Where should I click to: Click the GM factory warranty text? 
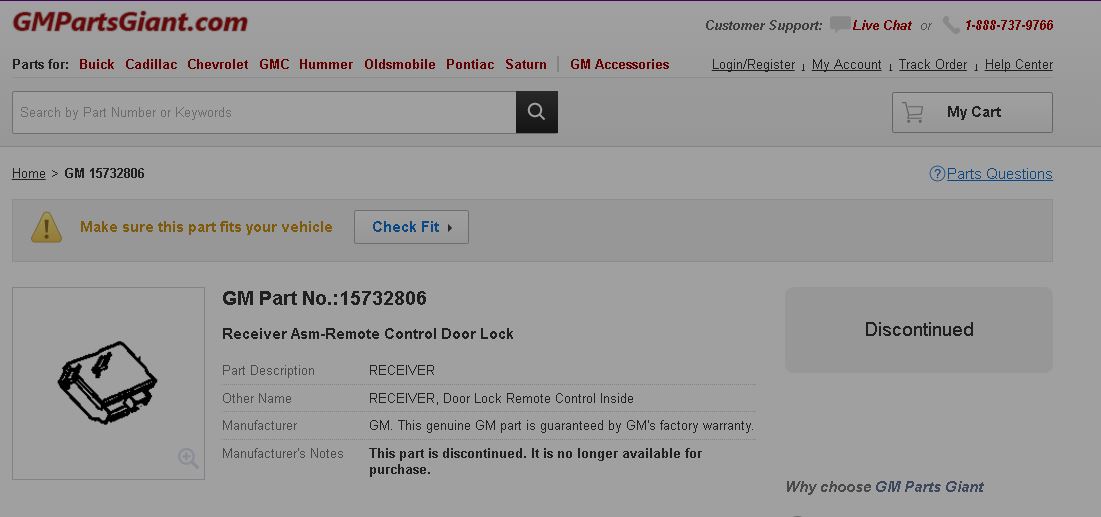(562, 426)
